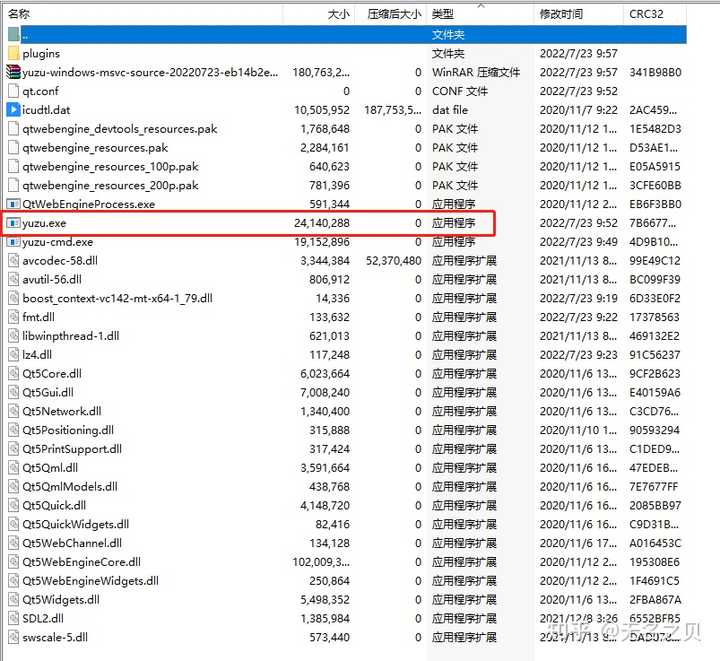This screenshot has width=720, height=661.
Task: Click the avutil-56.dll file icon
Action: pyautogui.click(x=14, y=280)
